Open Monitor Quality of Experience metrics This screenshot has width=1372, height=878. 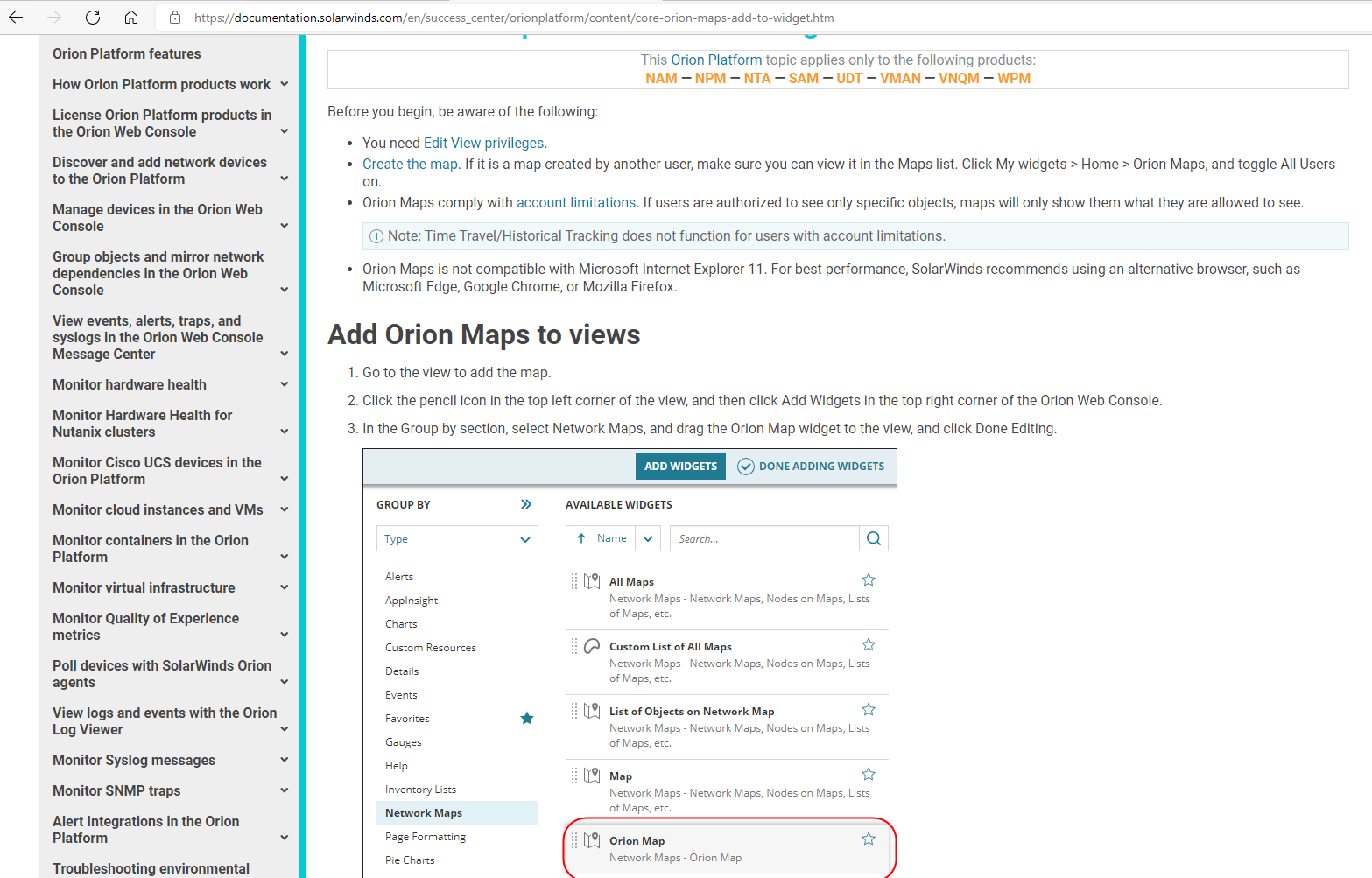[x=145, y=627]
